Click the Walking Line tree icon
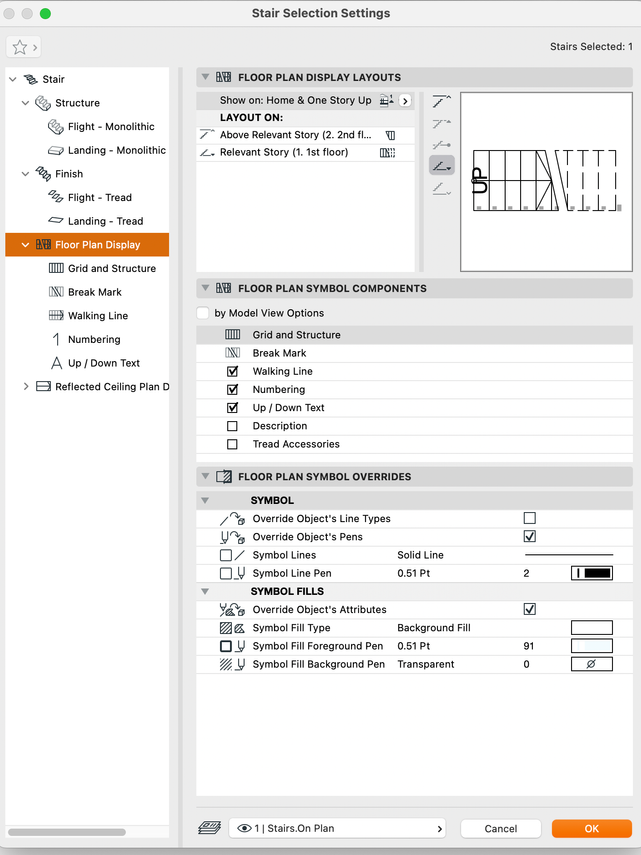 (56, 315)
